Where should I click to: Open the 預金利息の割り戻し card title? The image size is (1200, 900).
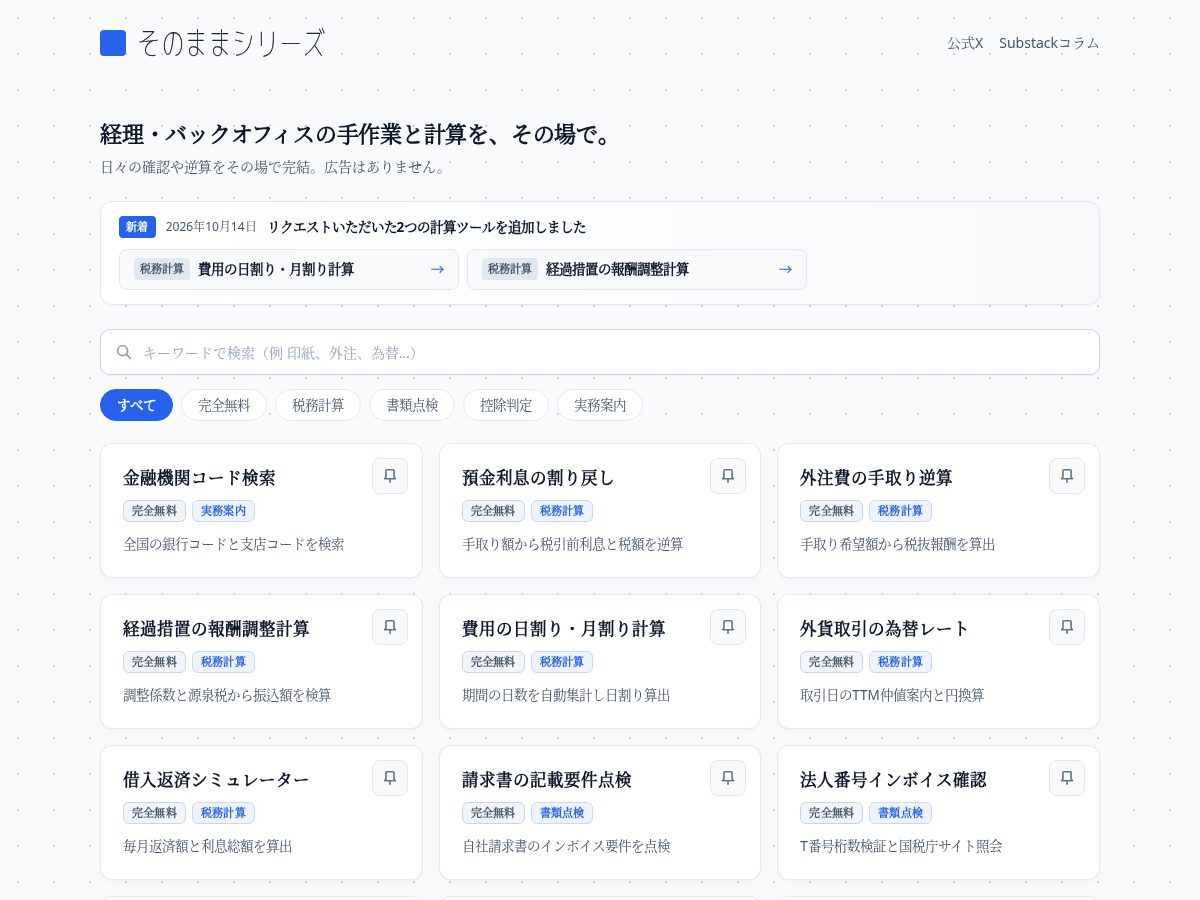(538, 478)
